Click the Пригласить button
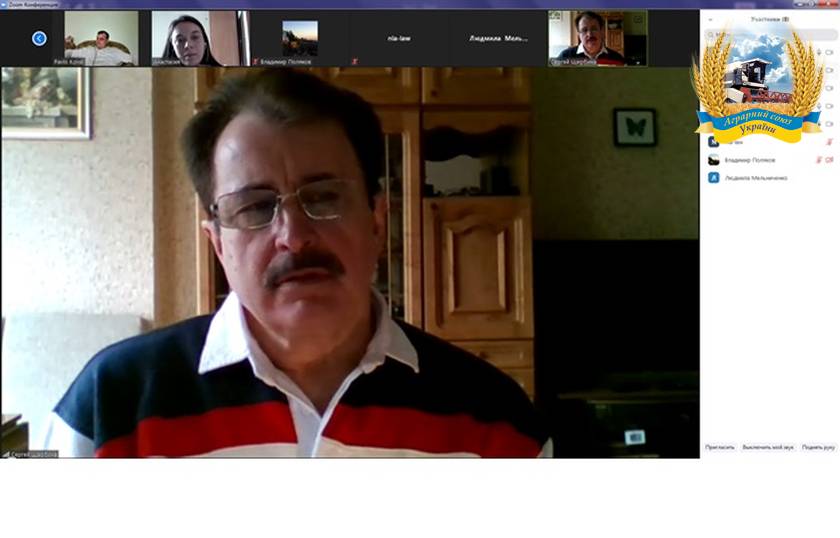 click(x=720, y=447)
